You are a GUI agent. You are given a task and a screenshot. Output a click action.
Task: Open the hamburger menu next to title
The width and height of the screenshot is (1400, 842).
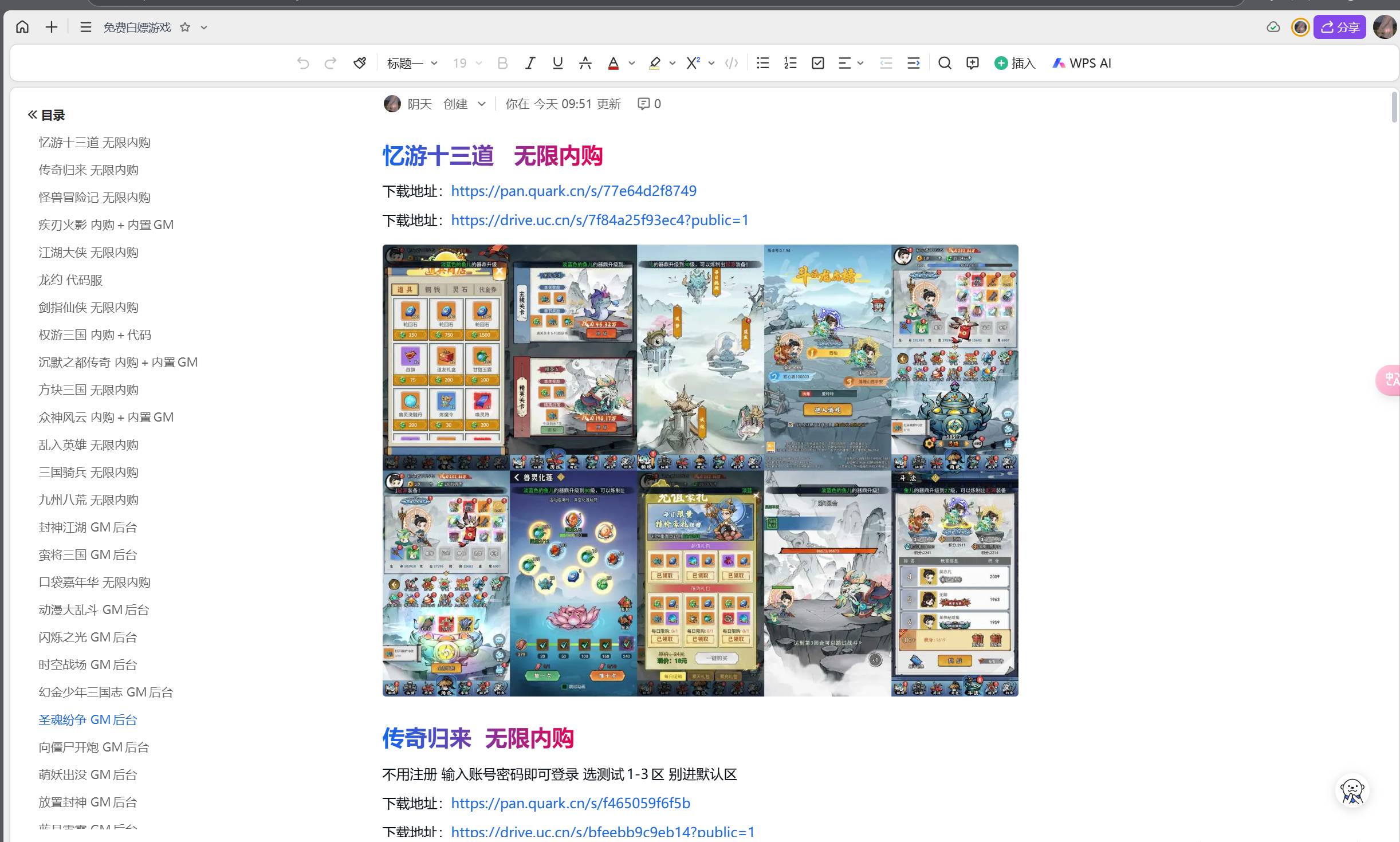(86, 27)
